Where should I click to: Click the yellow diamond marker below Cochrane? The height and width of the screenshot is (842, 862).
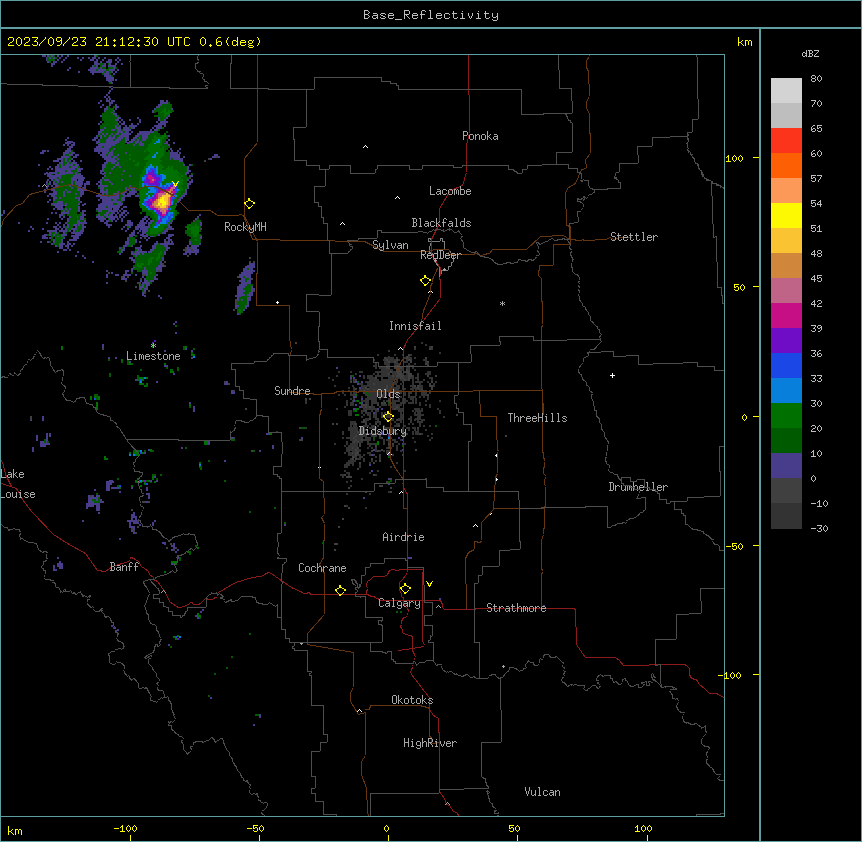coord(340,590)
